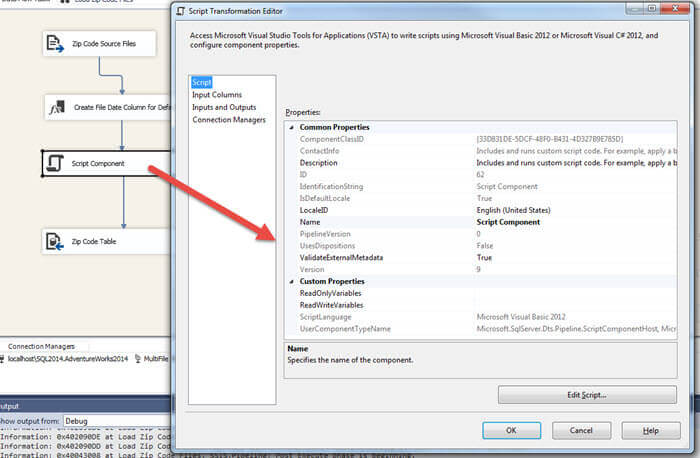The width and height of the screenshot is (700, 458).
Task: Collapse the Common Properties group
Action: point(292,128)
